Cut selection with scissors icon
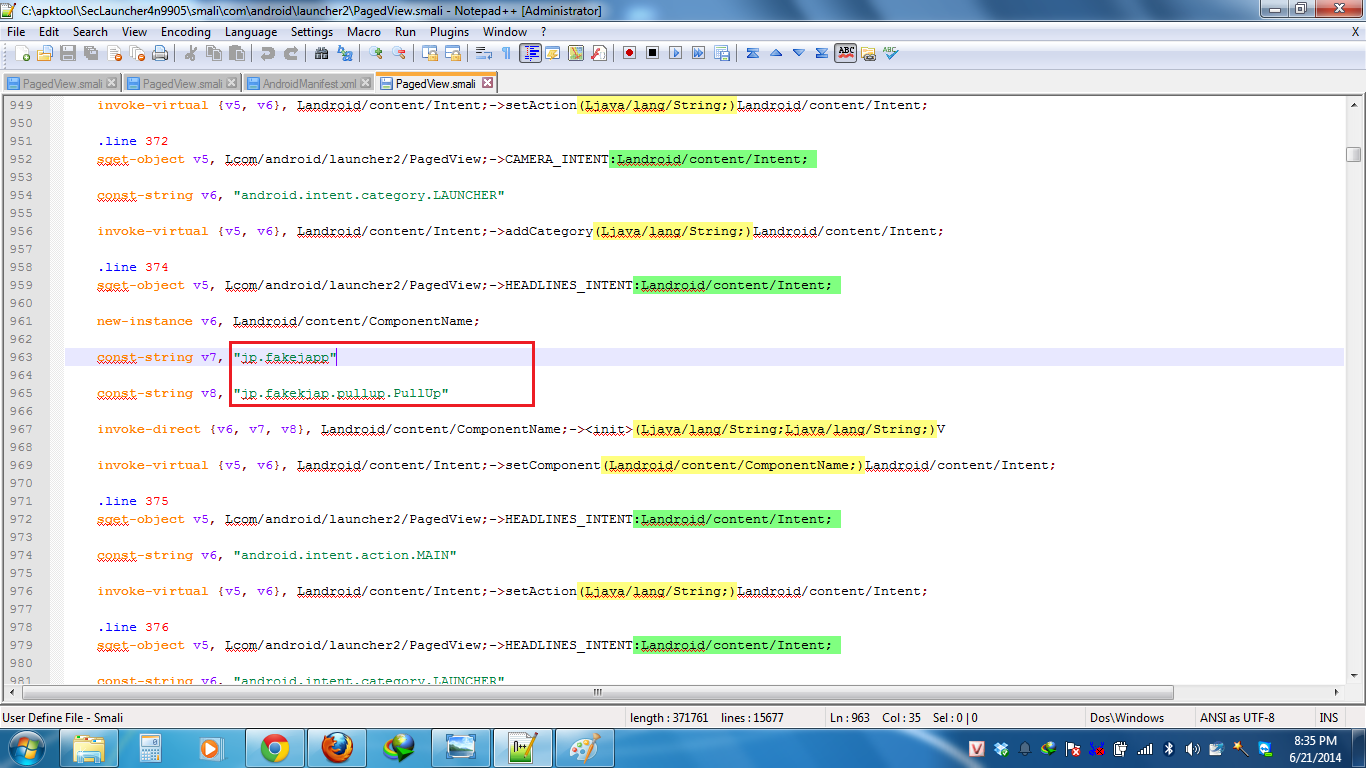The width and height of the screenshot is (1366, 768). click(190, 53)
